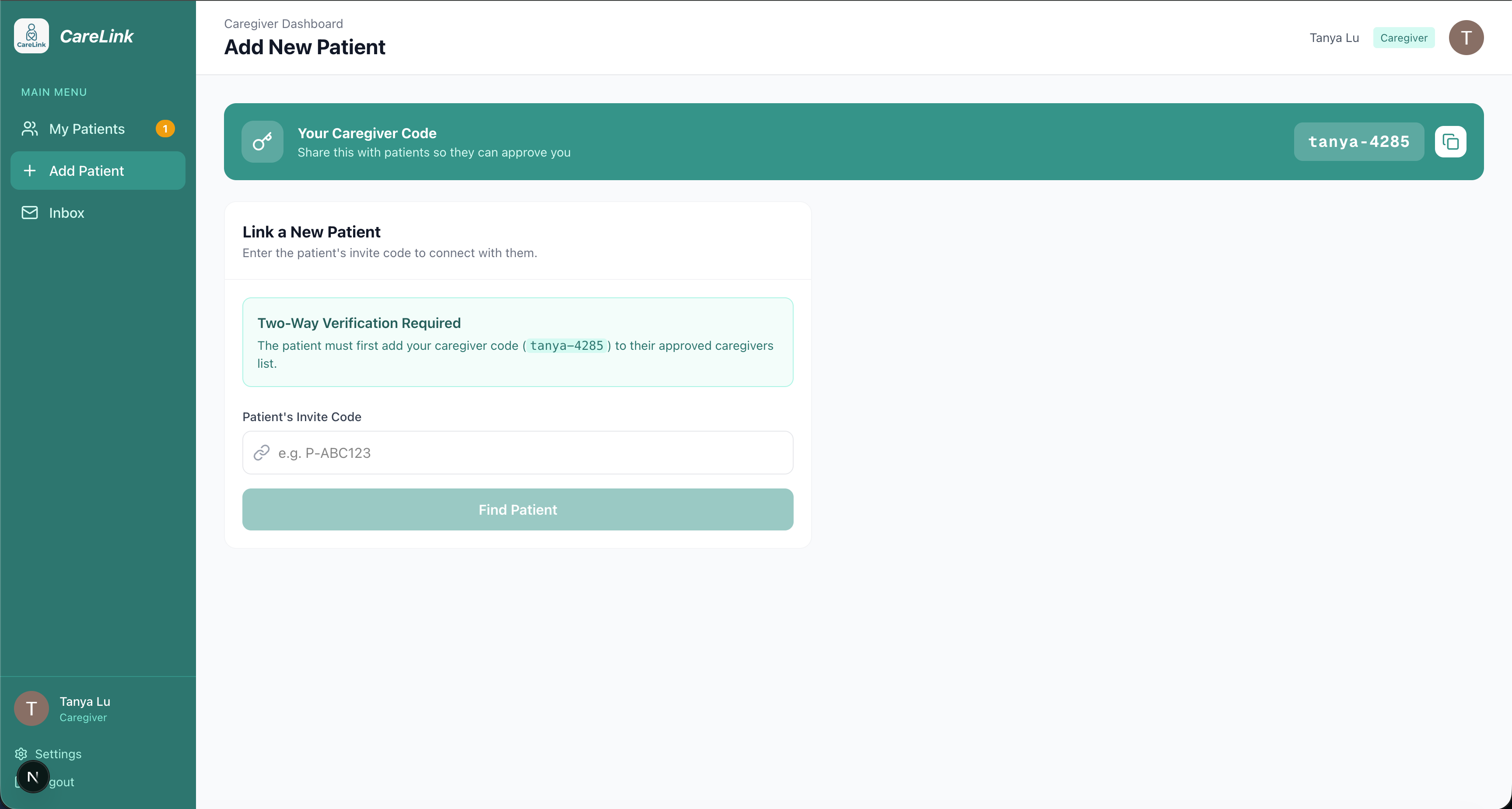Click sidebar Tanya Lu avatar

tap(31, 709)
